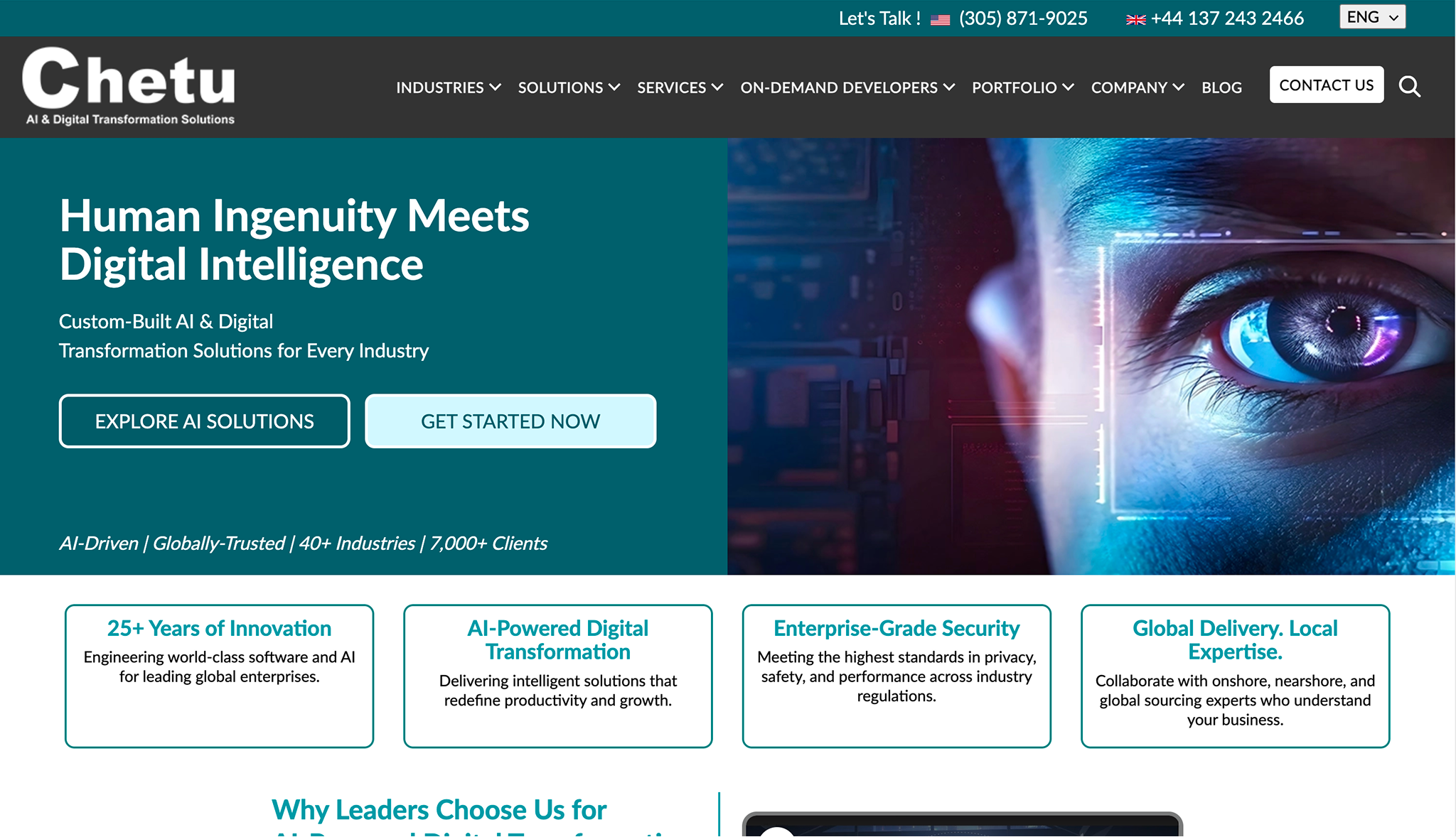
Task: Click the UK flag icon
Action: [x=1135, y=20]
